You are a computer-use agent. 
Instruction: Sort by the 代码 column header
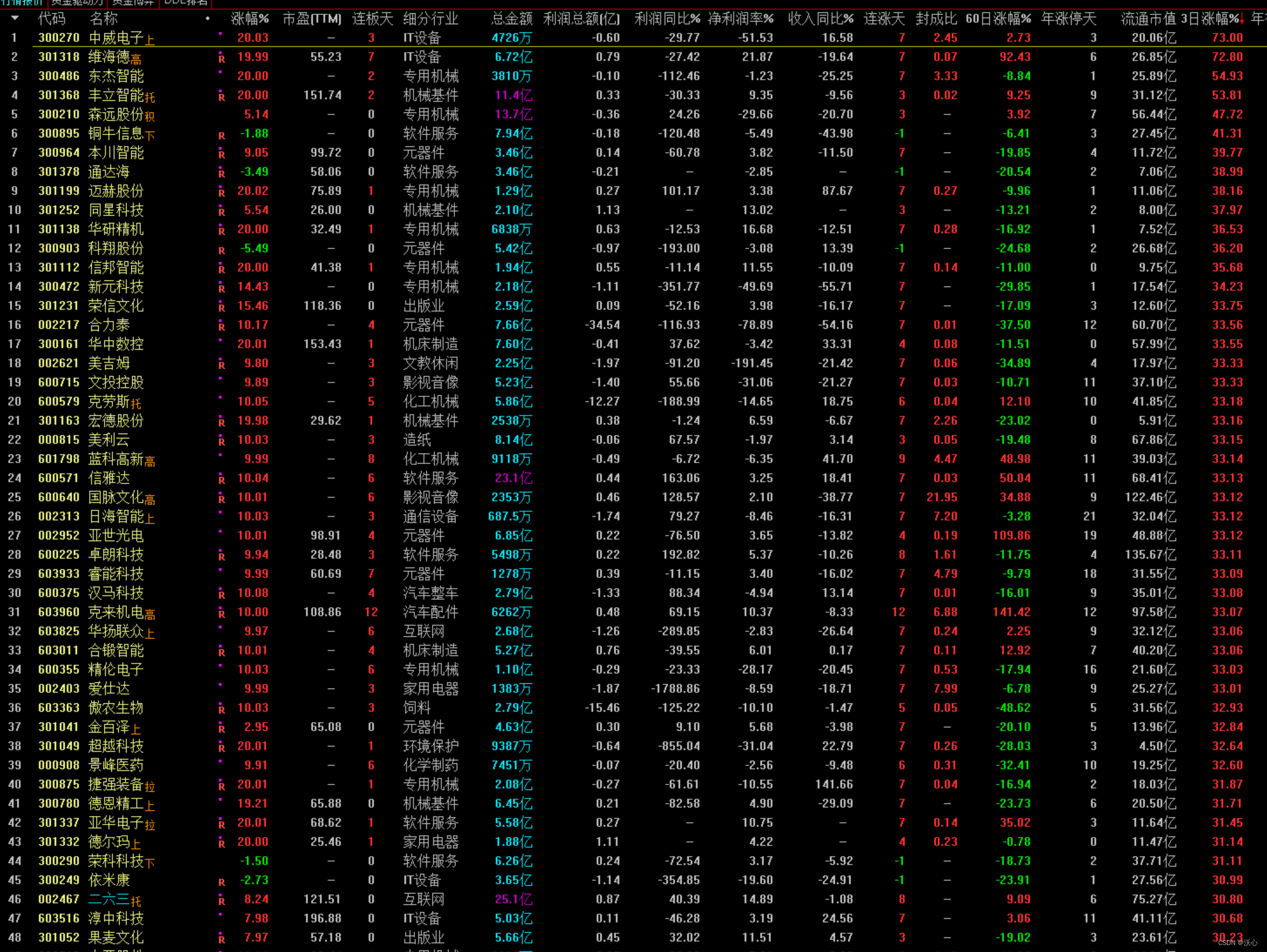(52, 19)
